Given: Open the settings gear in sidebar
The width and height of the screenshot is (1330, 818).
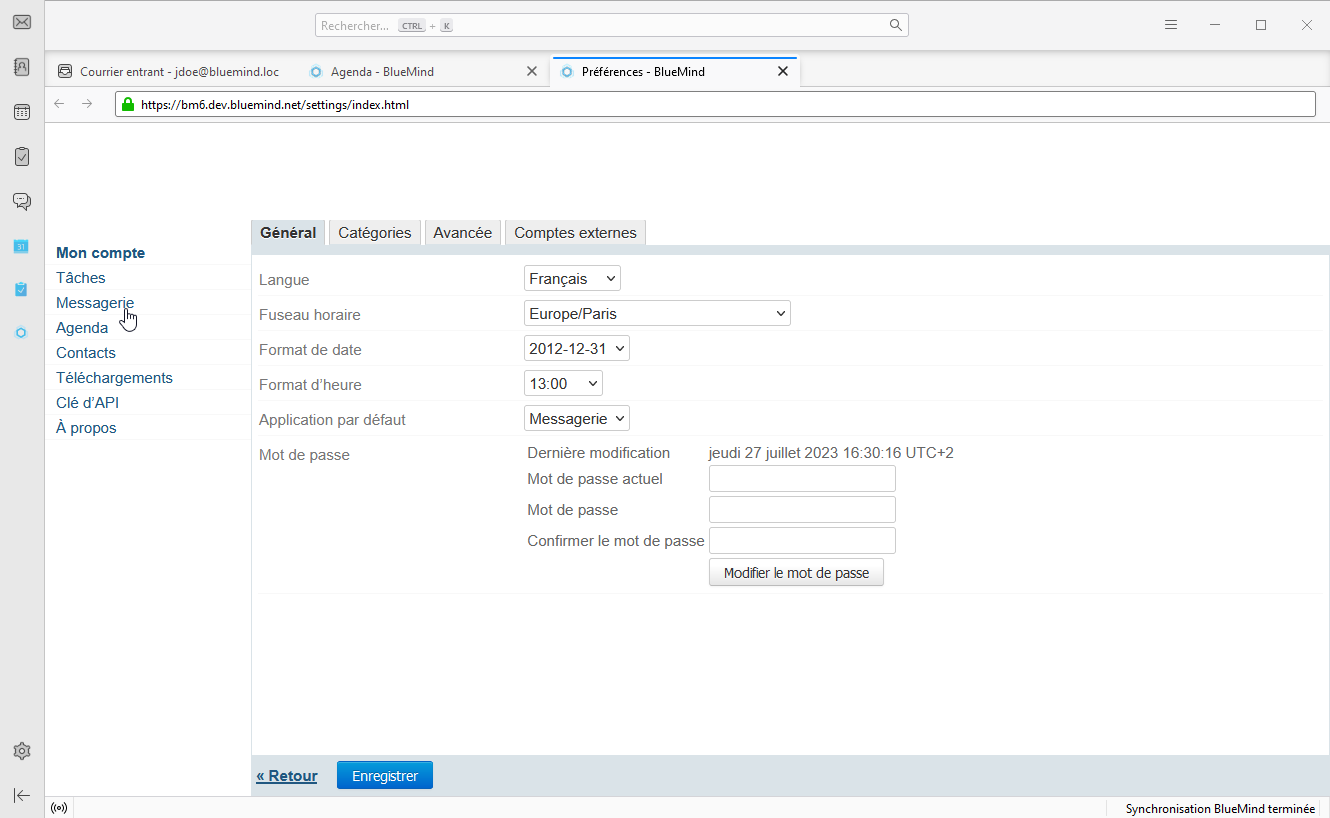Looking at the screenshot, I should click(21, 751).
